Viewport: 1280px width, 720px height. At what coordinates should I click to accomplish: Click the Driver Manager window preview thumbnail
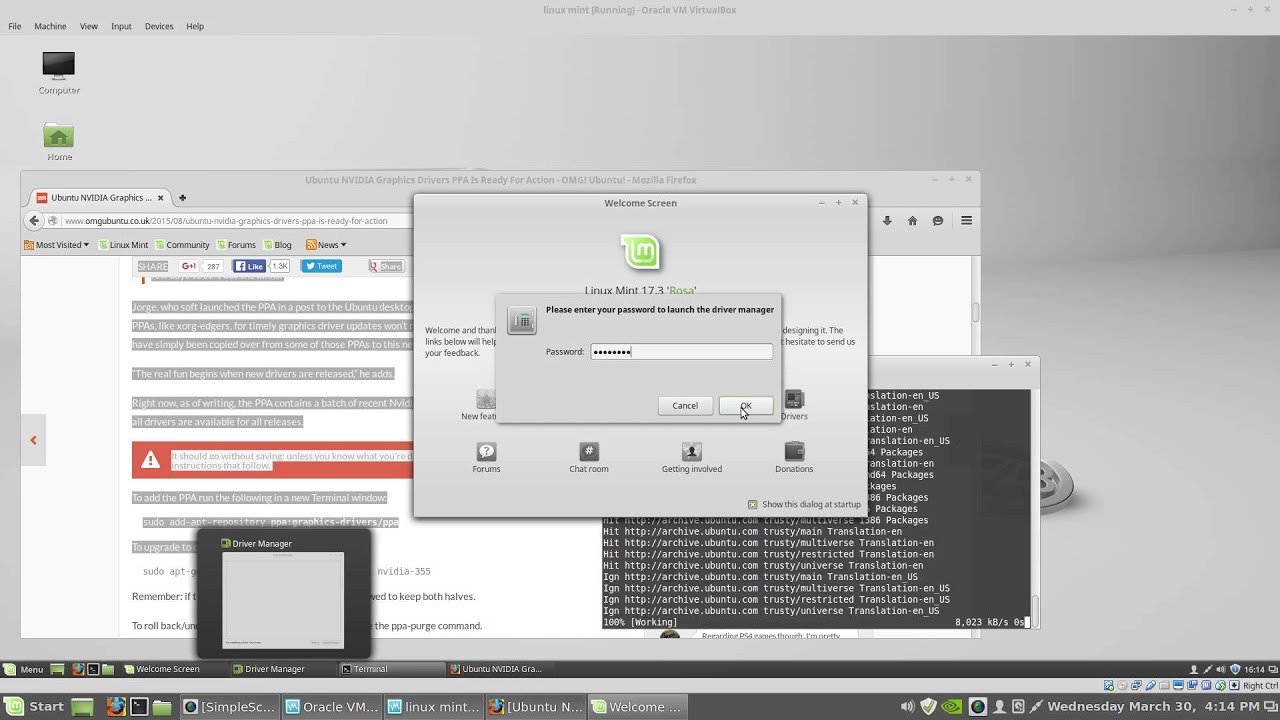click(x=283, y=601)
